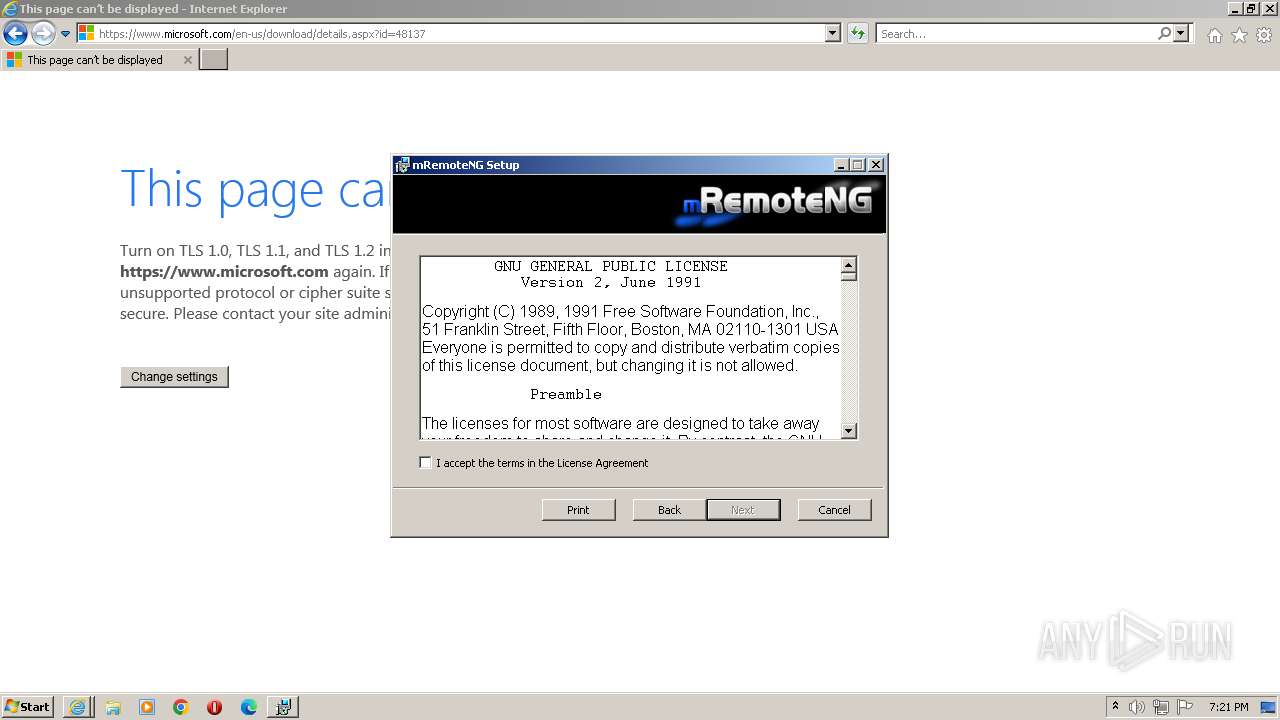This screenshot has width=1280, height=720.
Task: Click the disabled Next button in Setup
Action: tap(743, 510)
